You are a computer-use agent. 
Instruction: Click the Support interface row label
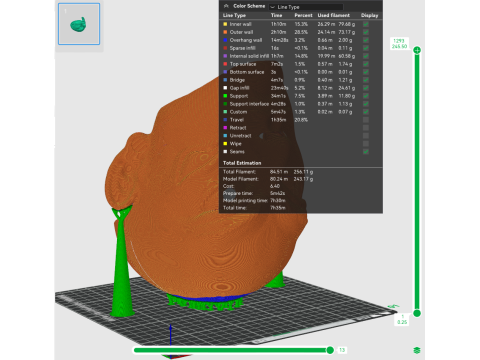(x=249, y=104)
